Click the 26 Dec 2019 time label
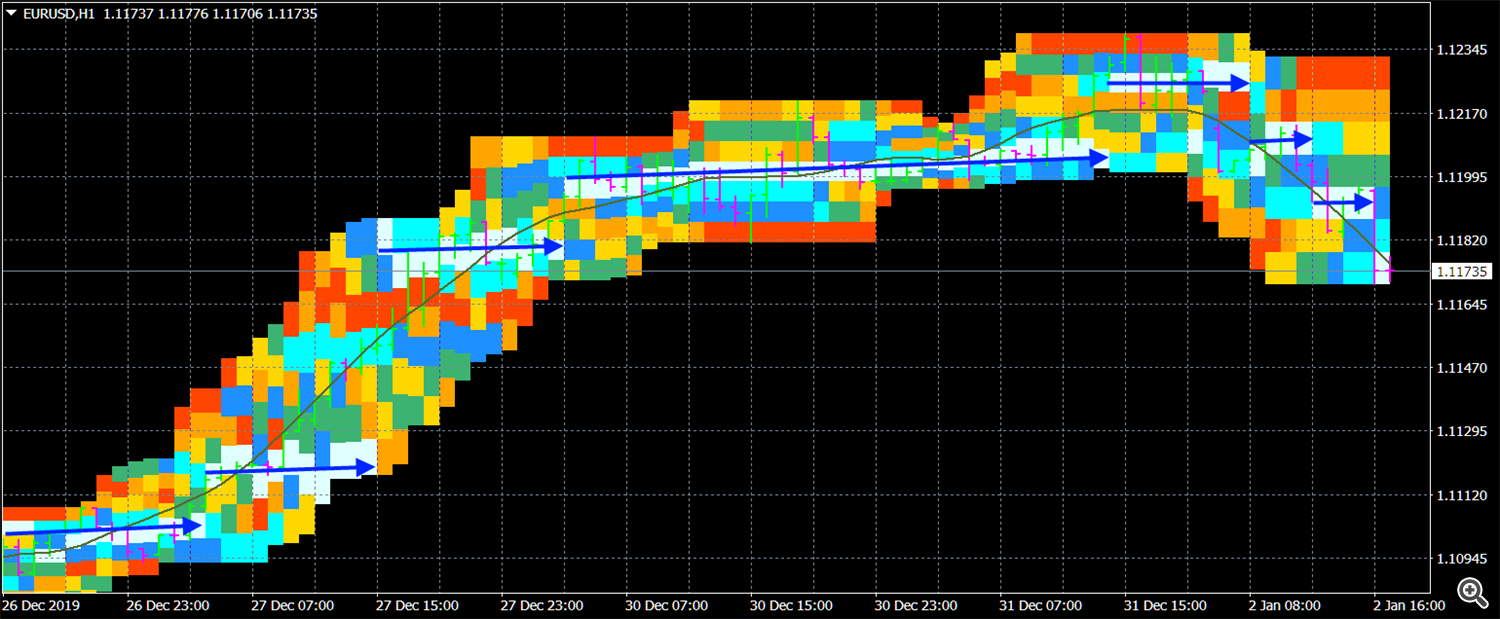The height and width of the screenshot is (619, 1500). 41,606
